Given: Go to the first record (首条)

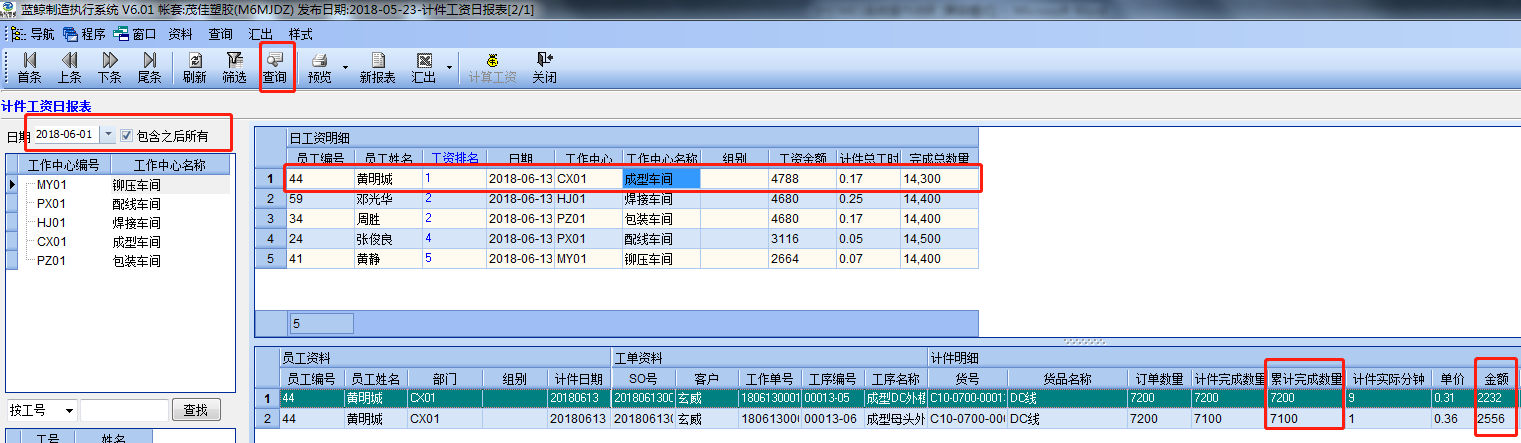Looking at the screenshot, I should click(x=29, y=67).
